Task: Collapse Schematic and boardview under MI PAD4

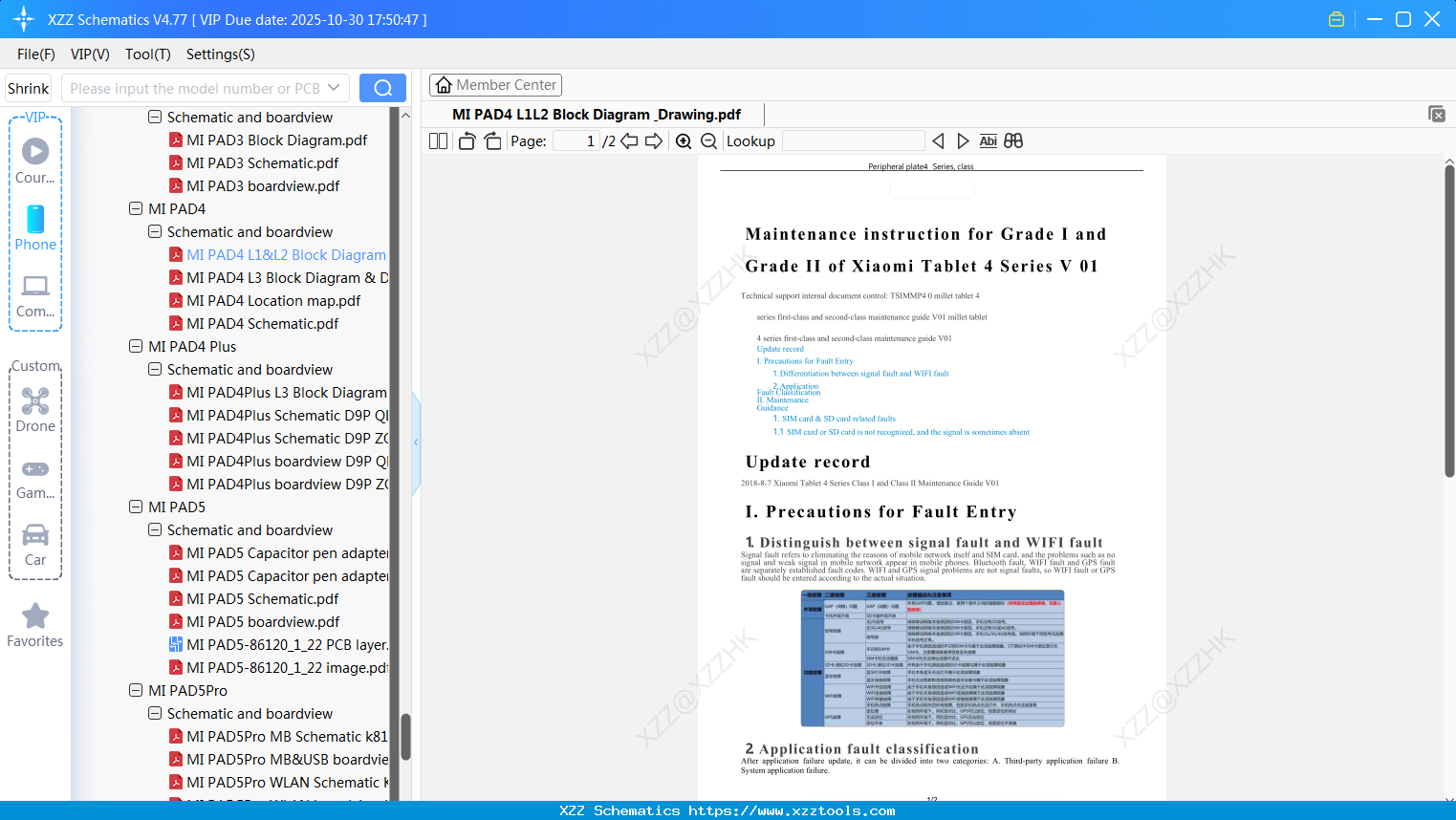Action: [155, 231]
